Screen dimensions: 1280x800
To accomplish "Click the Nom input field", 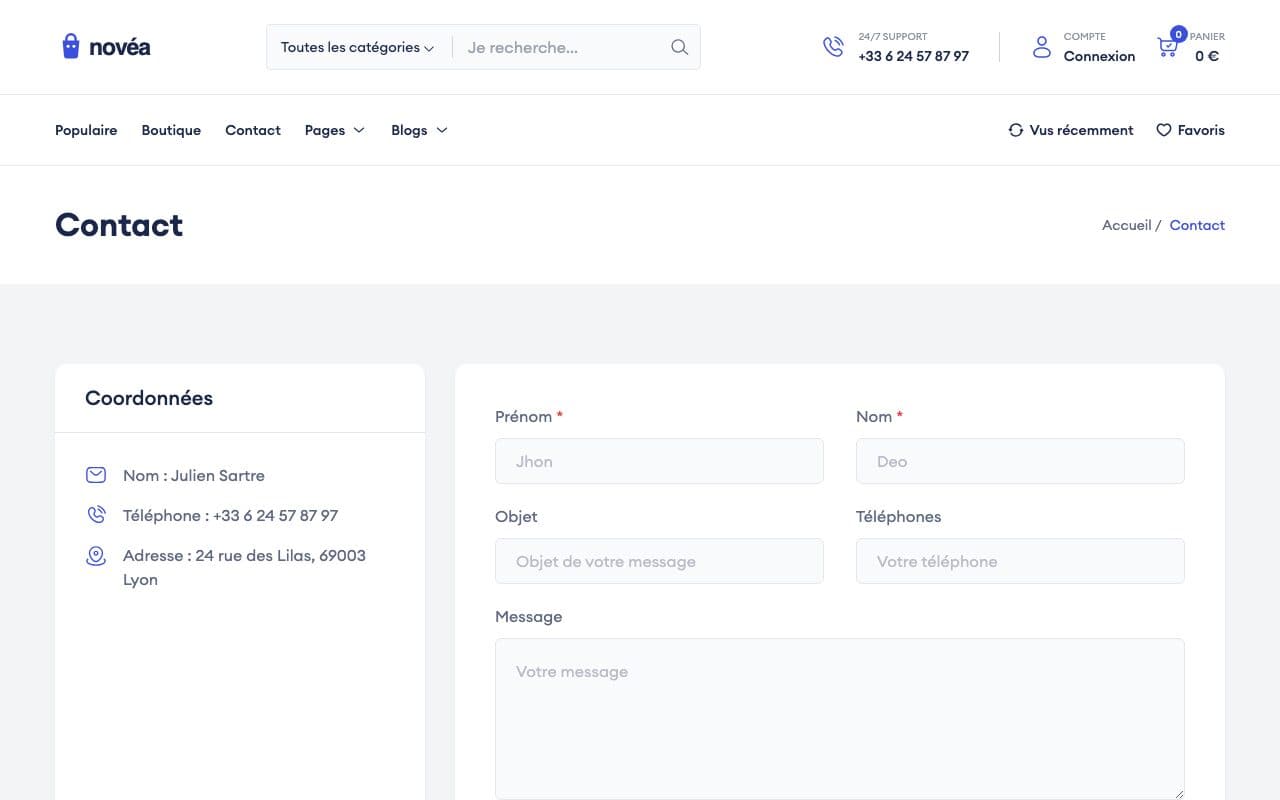I will click(1020, 461).
